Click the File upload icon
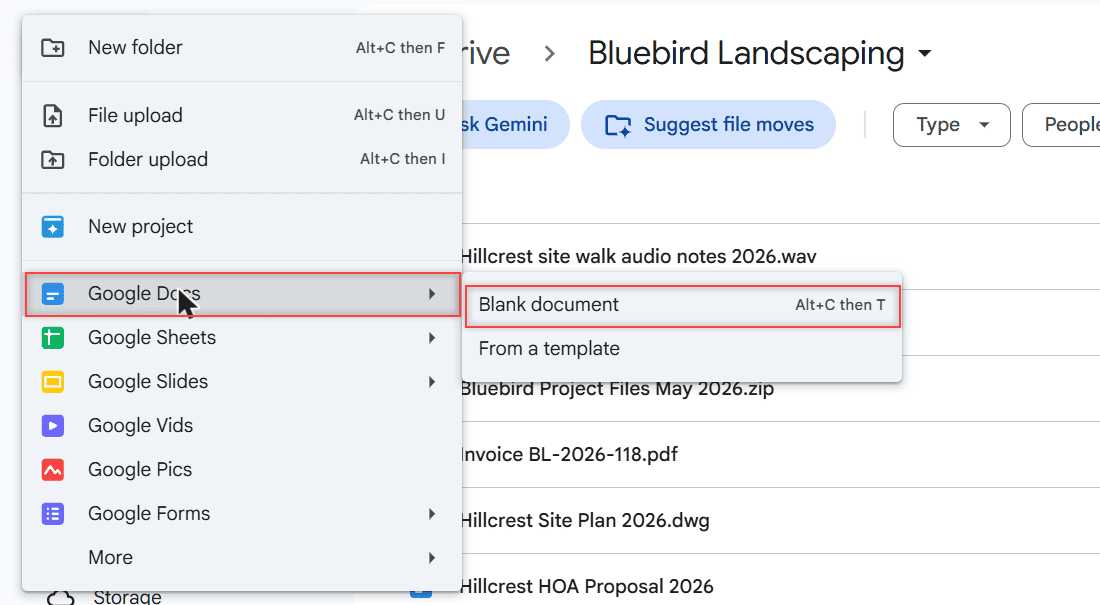The image size is (1100, 605). tap(53, 115)
